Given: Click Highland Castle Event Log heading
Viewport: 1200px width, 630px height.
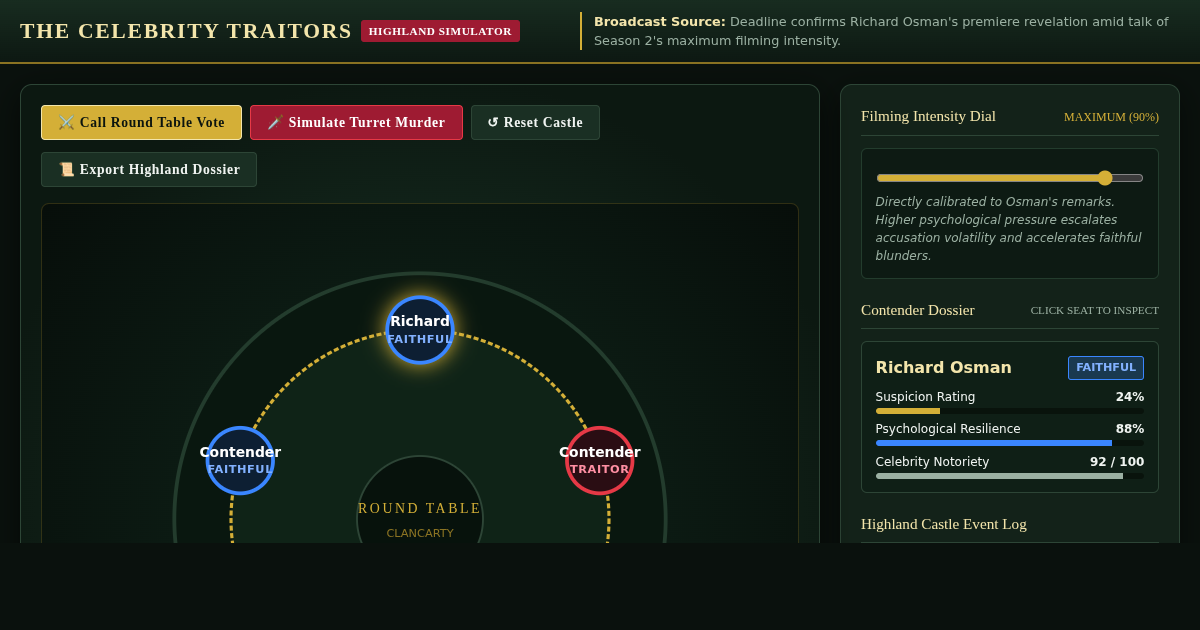Looking at the screenshot, I should [x=944, y=524].
